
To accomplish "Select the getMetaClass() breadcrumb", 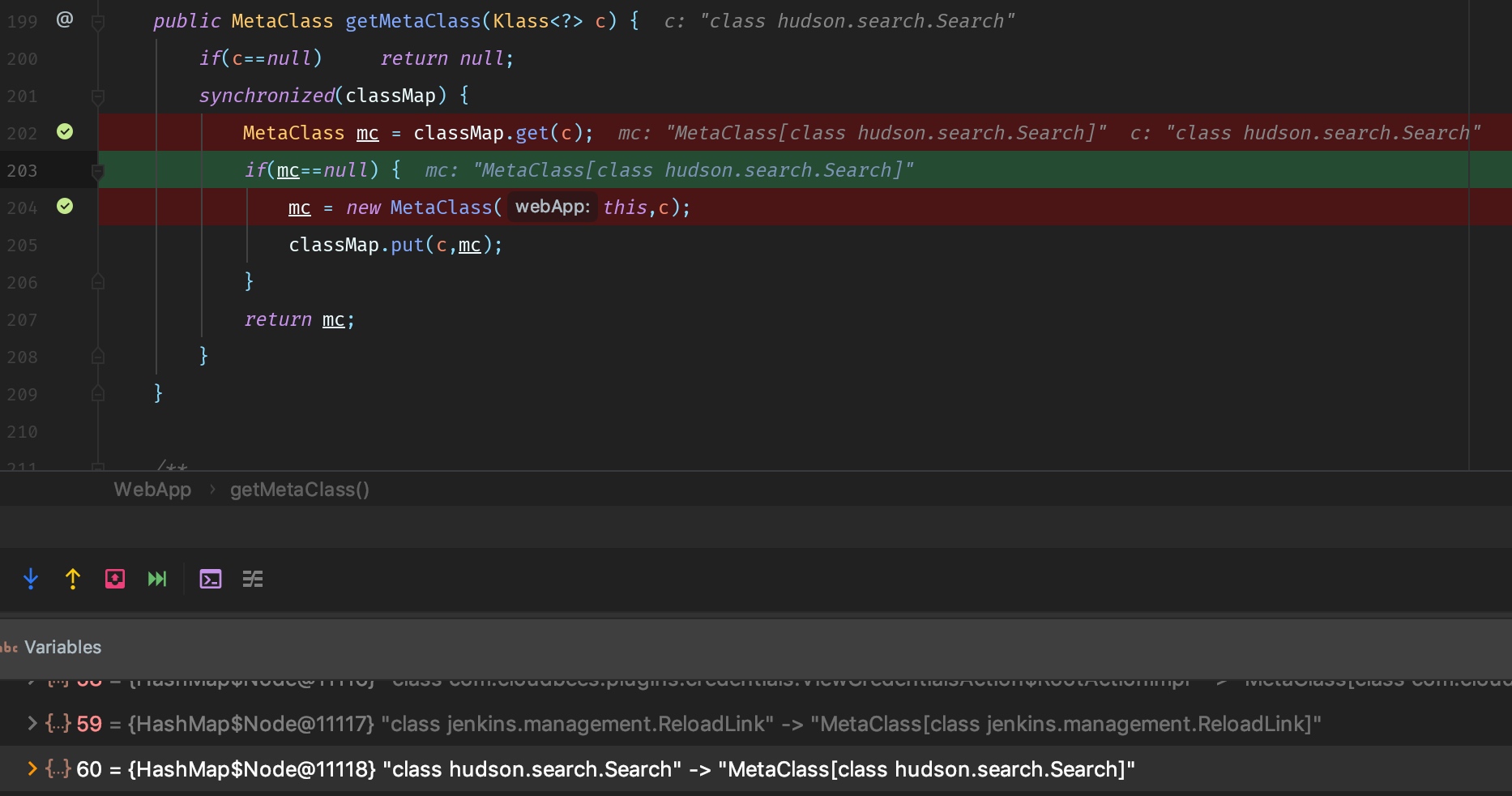I will click(300, 490).
